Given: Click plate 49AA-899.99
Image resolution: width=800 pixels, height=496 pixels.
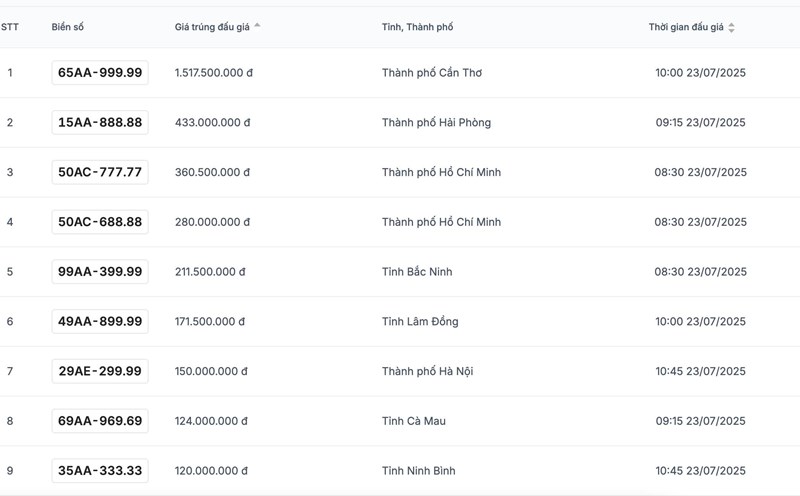Looking at the screenshot, I should coord(100,321).
